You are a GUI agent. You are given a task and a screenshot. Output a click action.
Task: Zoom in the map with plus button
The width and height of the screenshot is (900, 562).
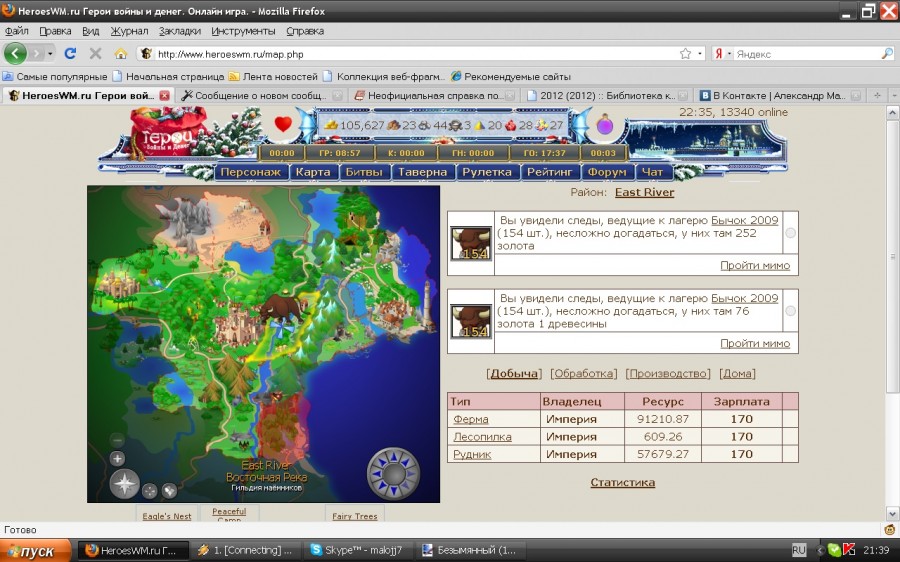point(117,459)
